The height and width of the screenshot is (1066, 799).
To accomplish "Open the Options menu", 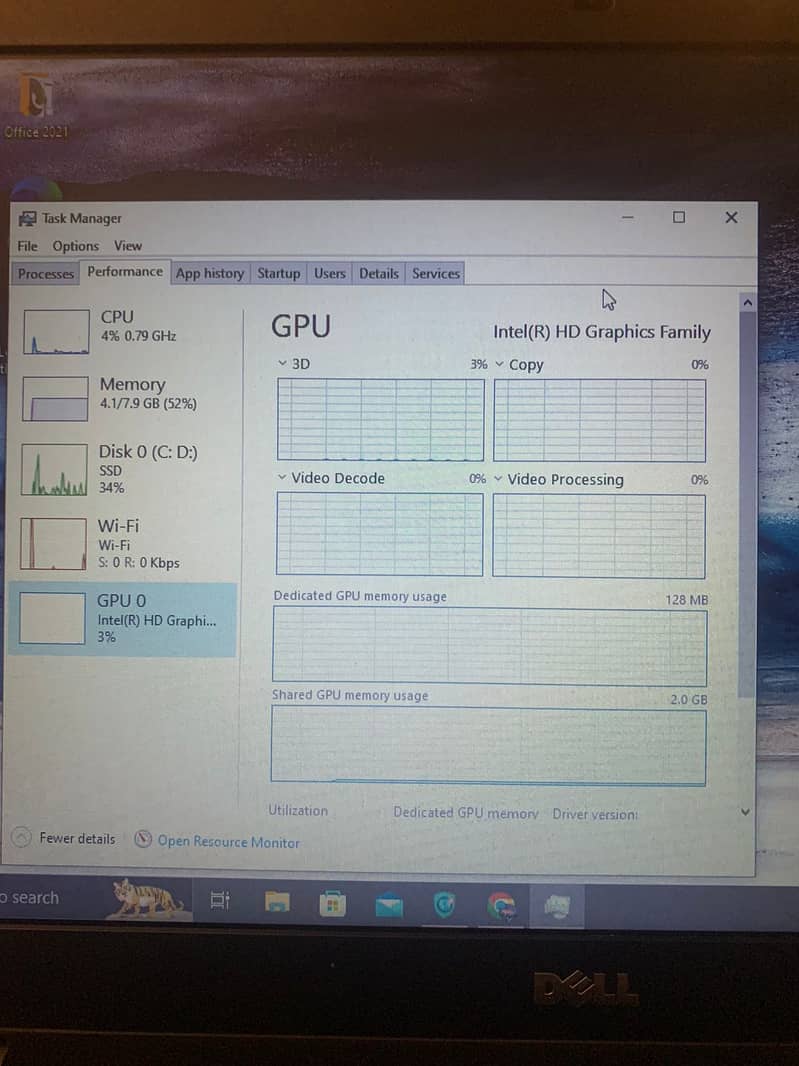I will click(75, 246).
